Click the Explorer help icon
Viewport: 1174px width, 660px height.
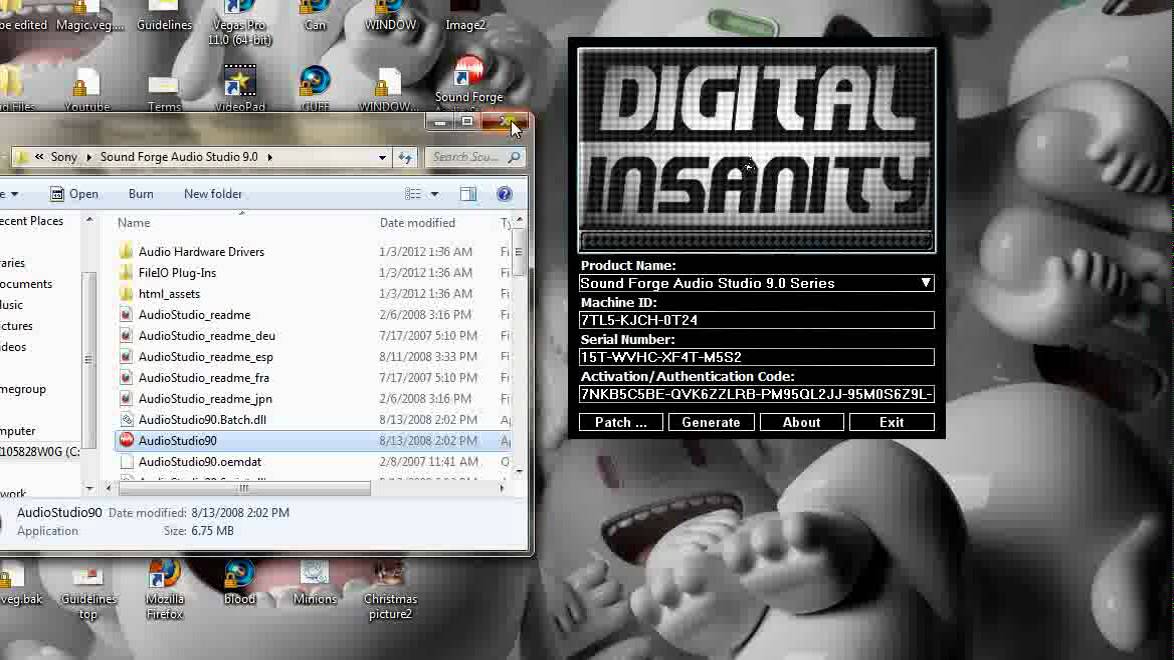point(505,194)
